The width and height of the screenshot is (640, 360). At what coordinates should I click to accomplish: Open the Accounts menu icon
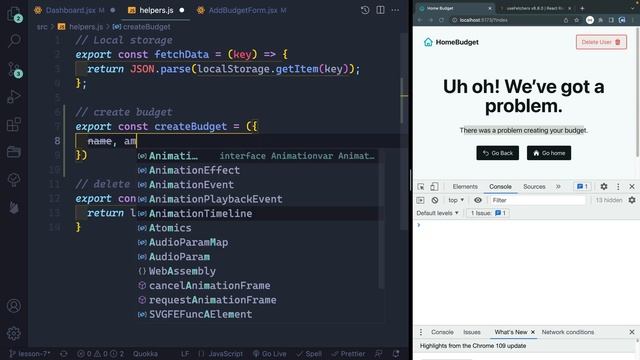point(14,306)
